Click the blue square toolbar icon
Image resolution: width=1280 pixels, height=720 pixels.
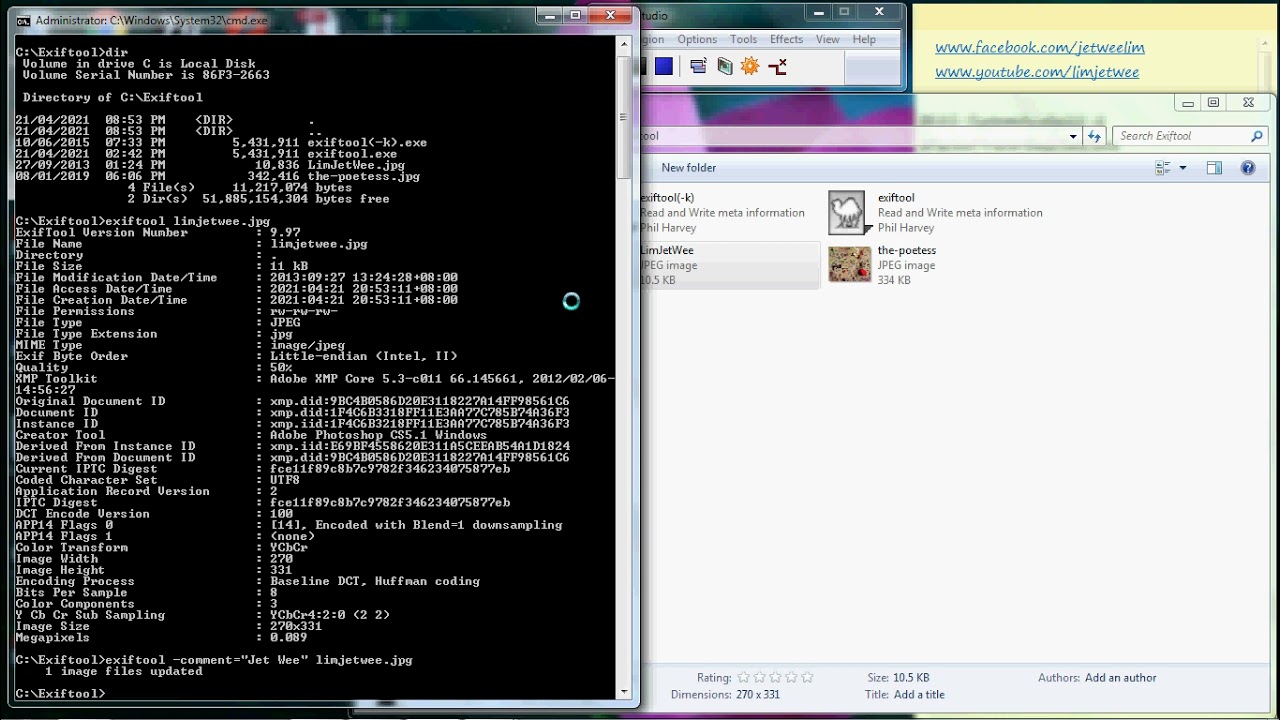point(664,67)
